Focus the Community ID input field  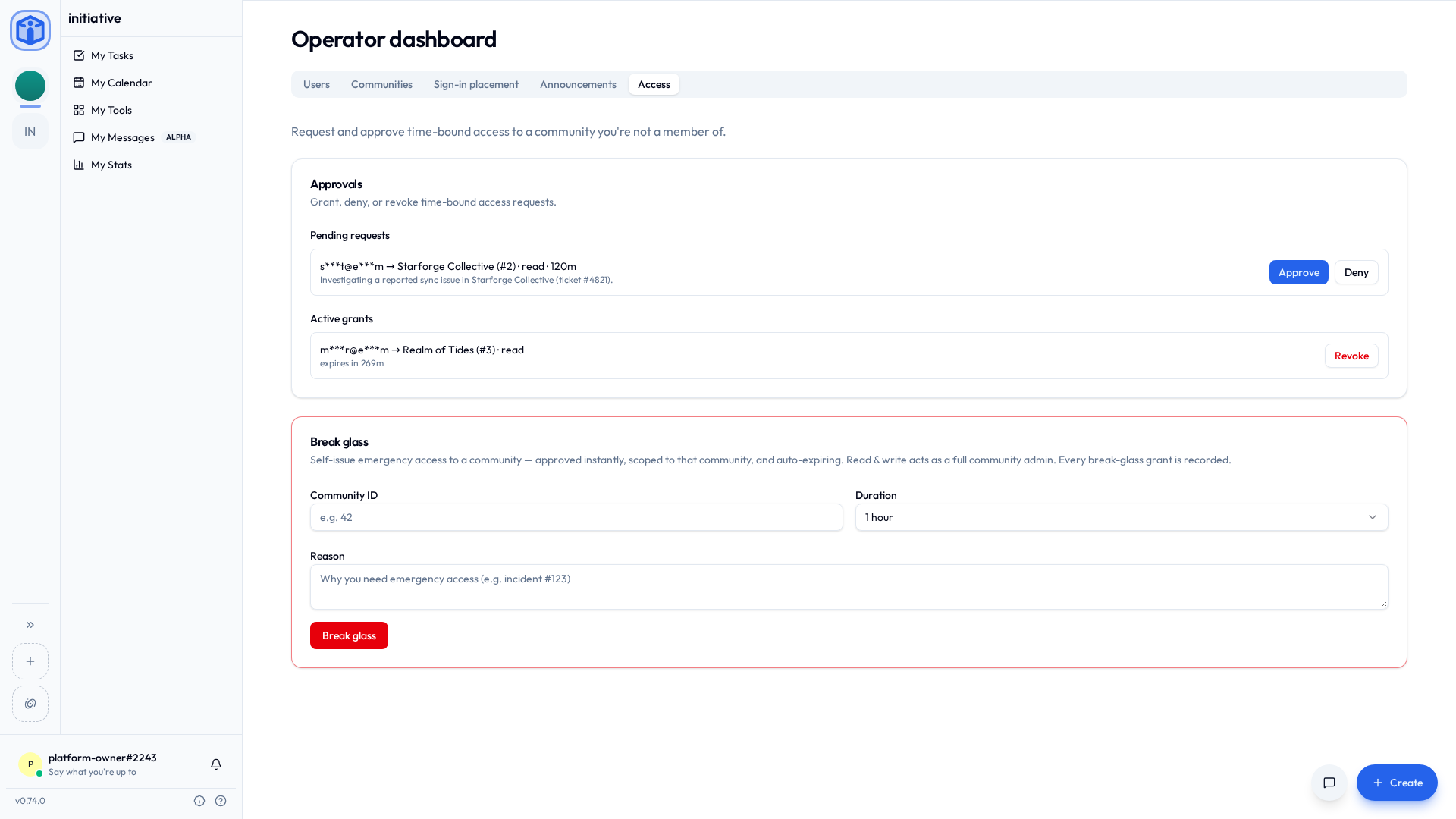[576, 517]
